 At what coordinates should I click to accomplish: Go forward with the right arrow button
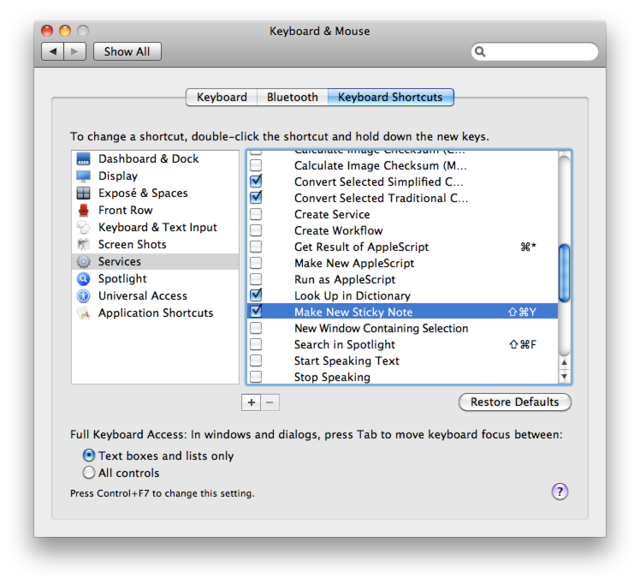tap(75, 51)
